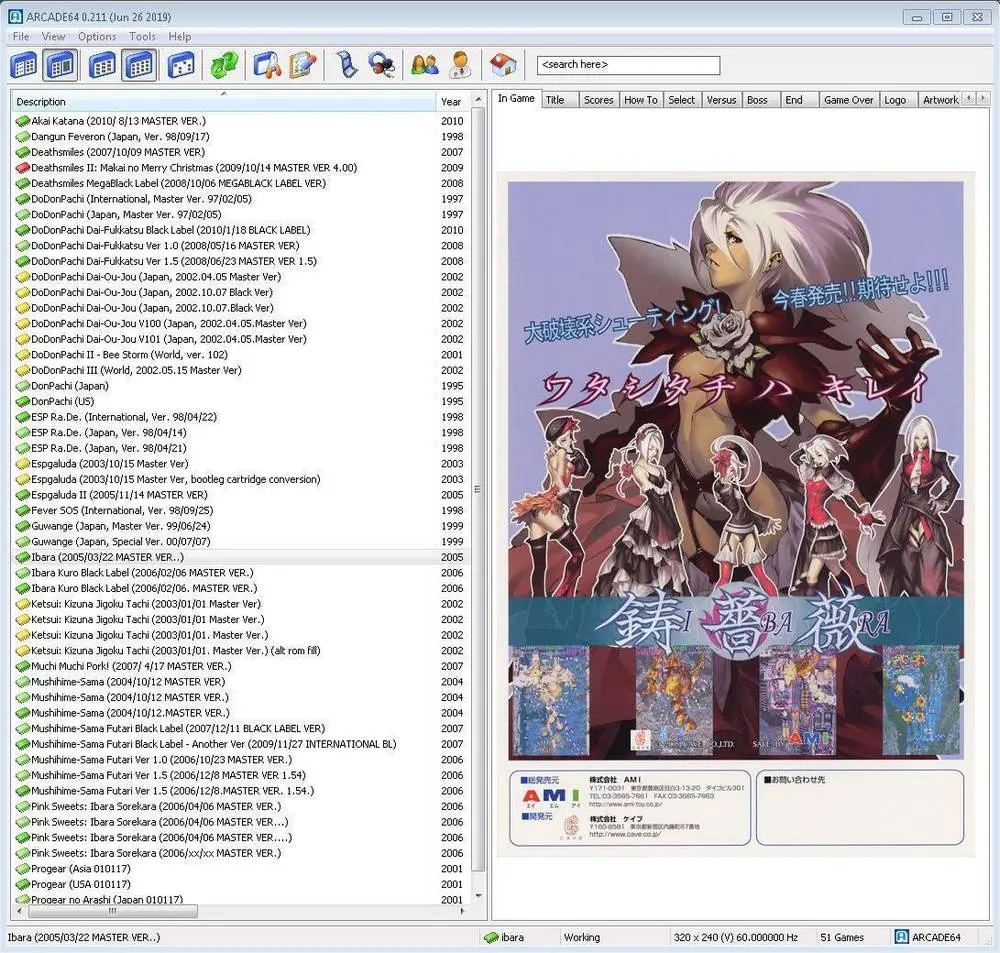
Task: Click 'Working' status in status bar
Action: click(x=582, y=938)
